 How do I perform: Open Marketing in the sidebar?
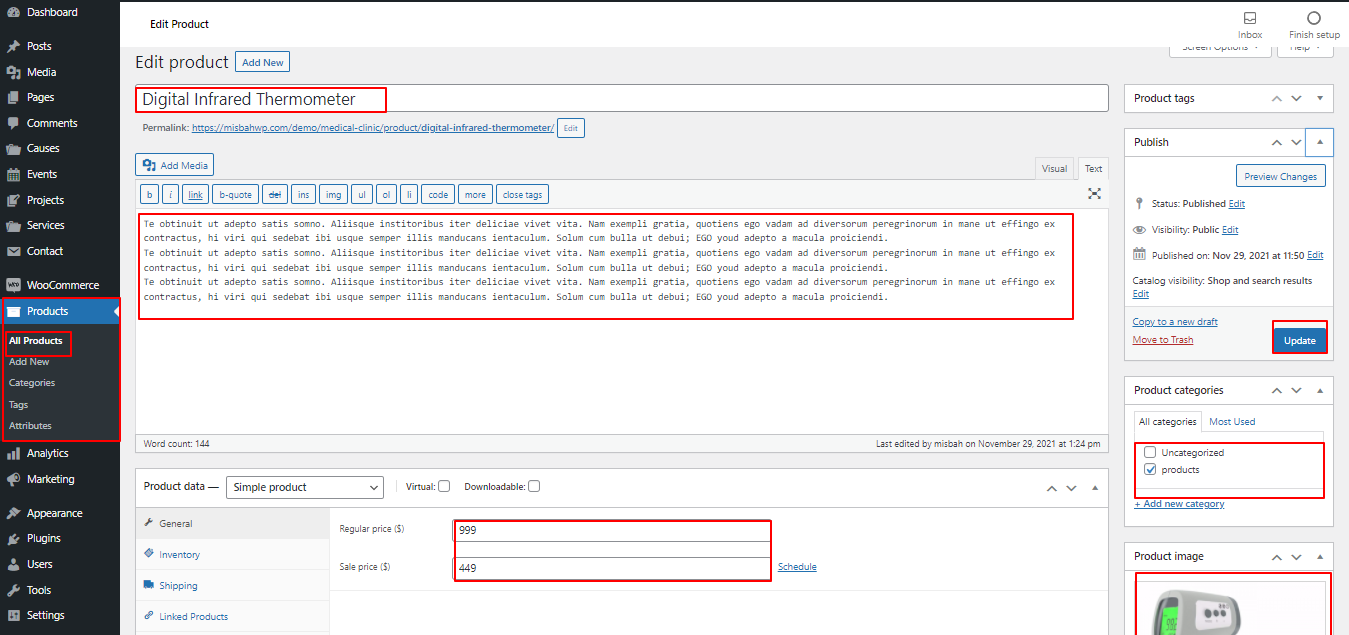point(50,479)
